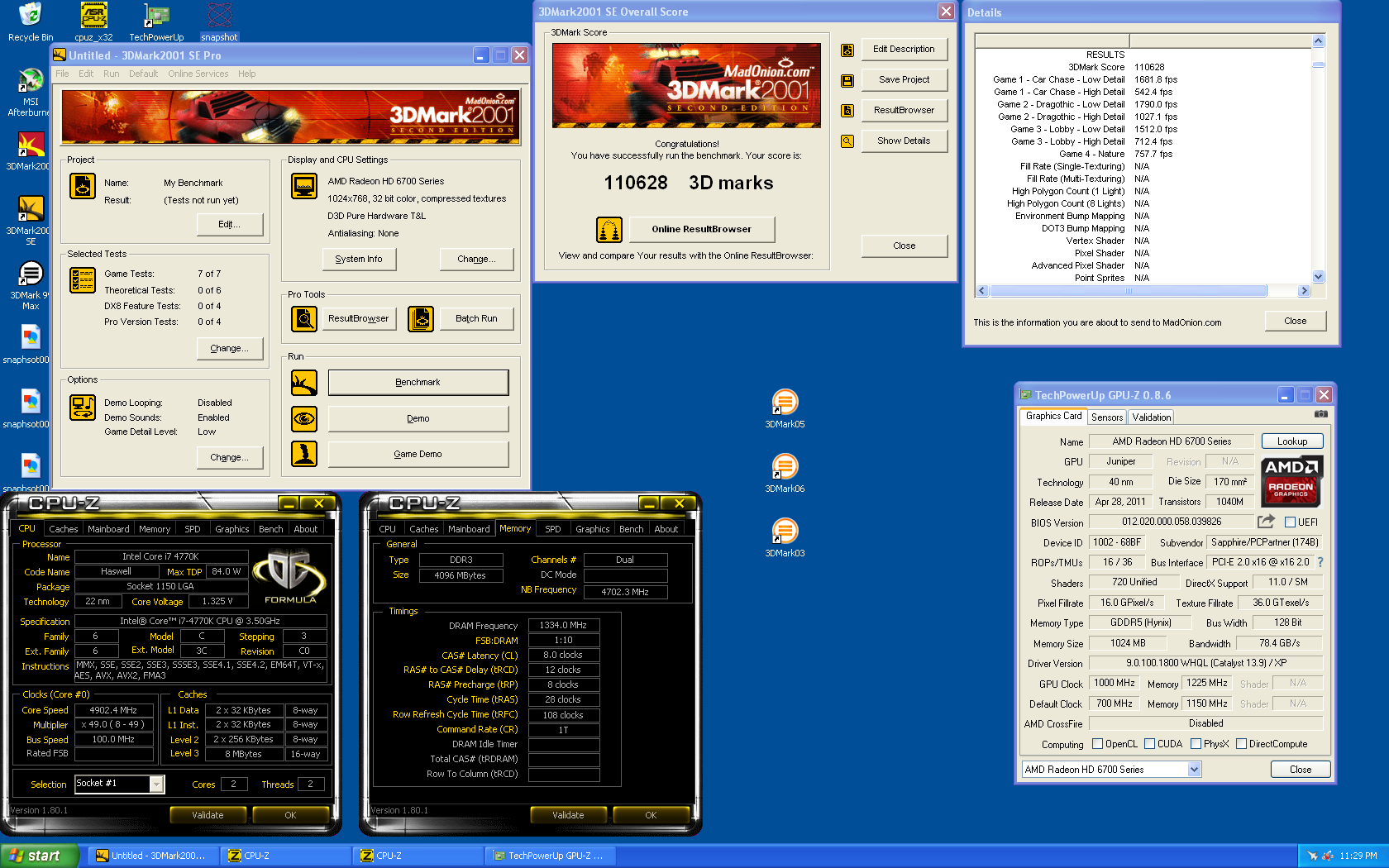This screenshot has width=1389, height=868.
Task: Click the Save Project button
Action: point(905,79)
